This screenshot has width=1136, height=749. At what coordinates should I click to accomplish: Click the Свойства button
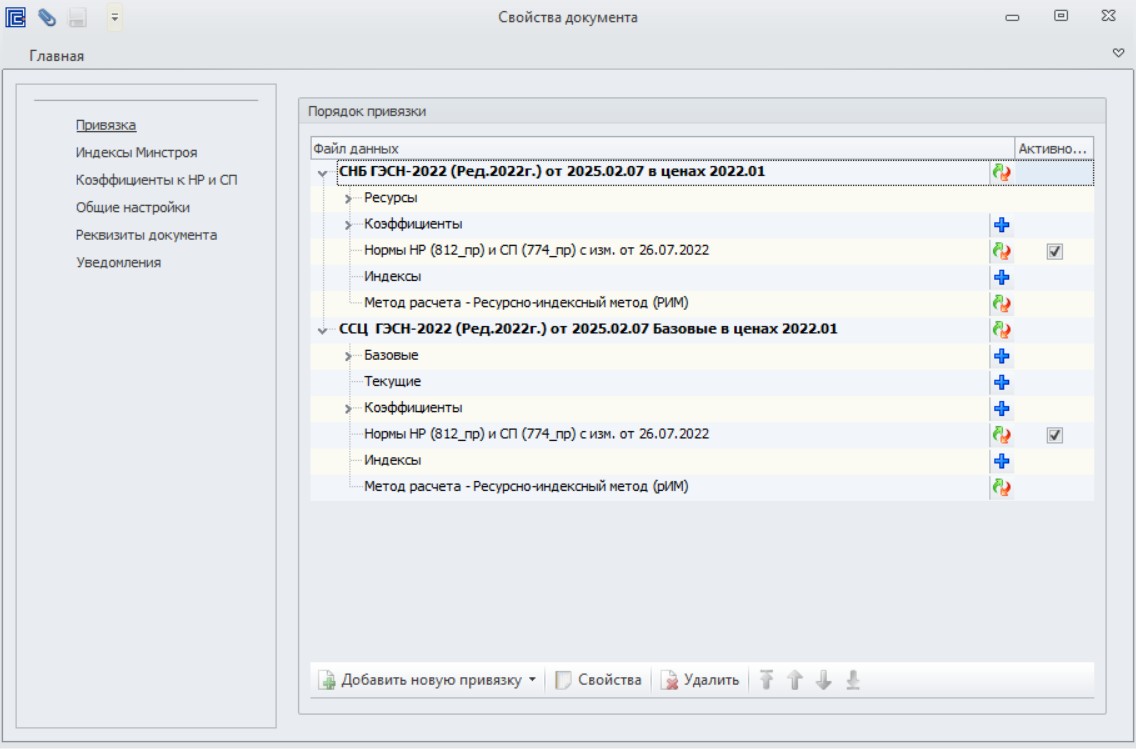click(x=598, y=679)
